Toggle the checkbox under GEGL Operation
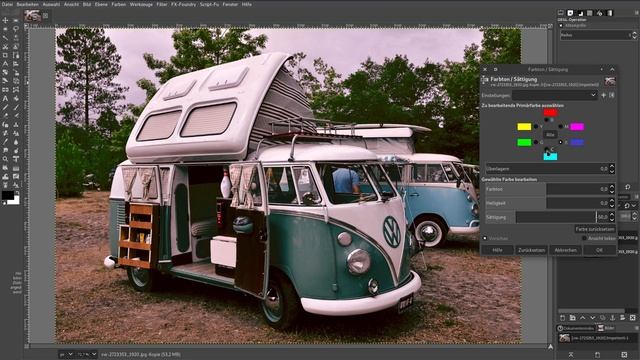This screenshot has width=640, height=360. [x=561, y=25]
